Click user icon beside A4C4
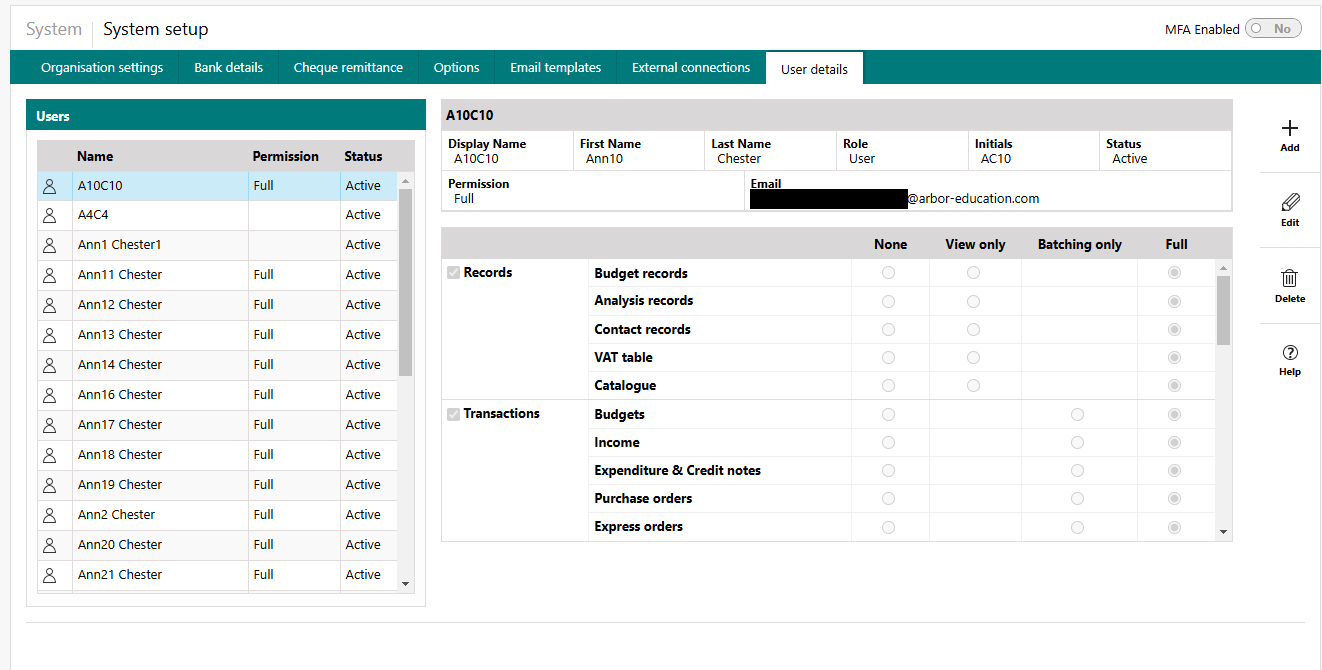The image size is (1322, 670). 49,215
